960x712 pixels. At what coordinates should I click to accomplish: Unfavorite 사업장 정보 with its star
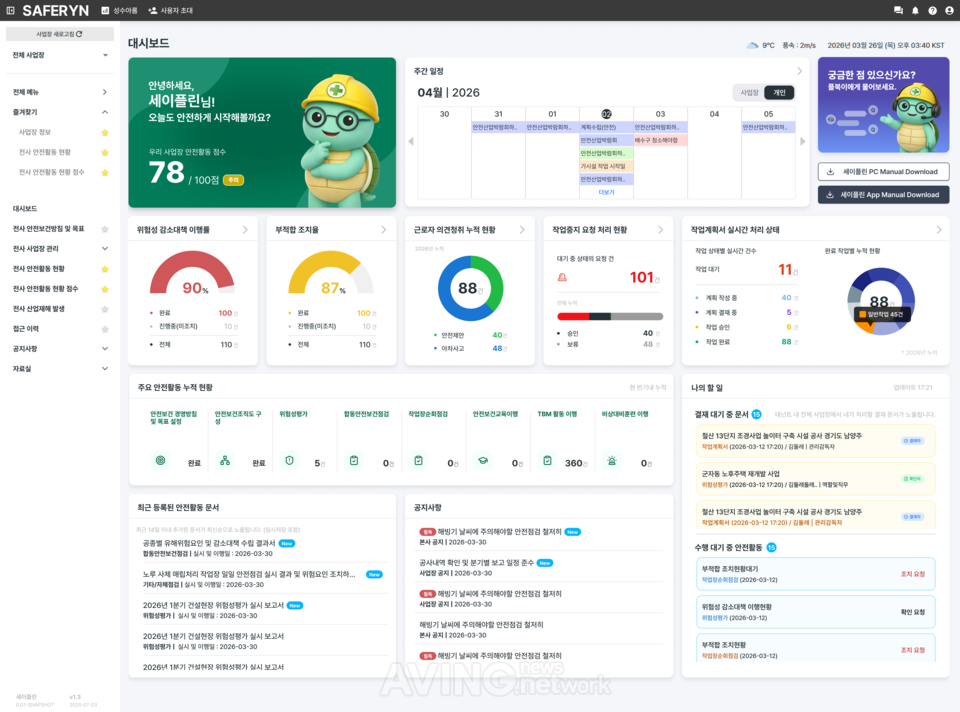click(x=105, y=132)
